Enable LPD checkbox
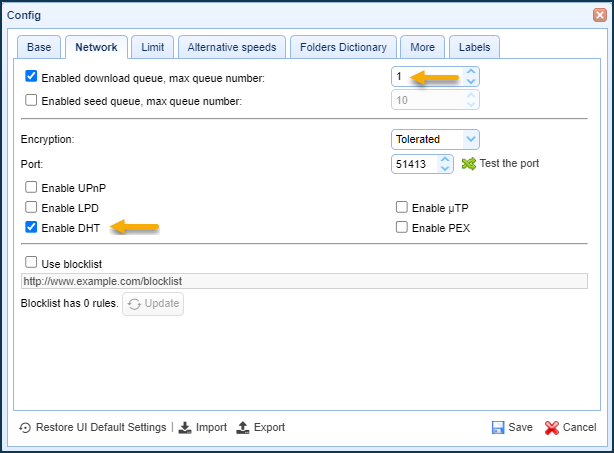The width and height of the screenshot is (614, 453). click(31, 207)
